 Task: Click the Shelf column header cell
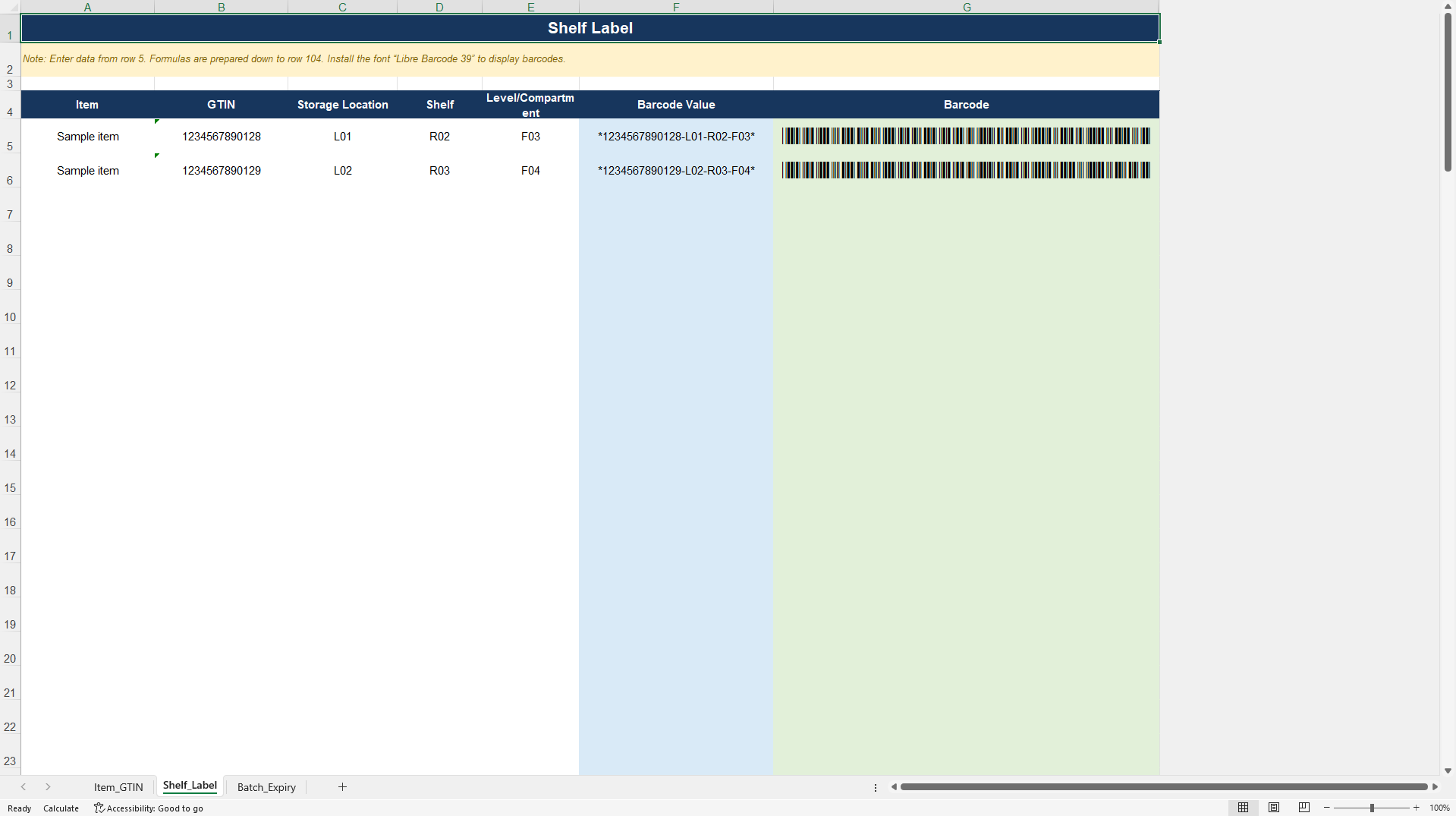pyautogui.click(x=439, y=105)
